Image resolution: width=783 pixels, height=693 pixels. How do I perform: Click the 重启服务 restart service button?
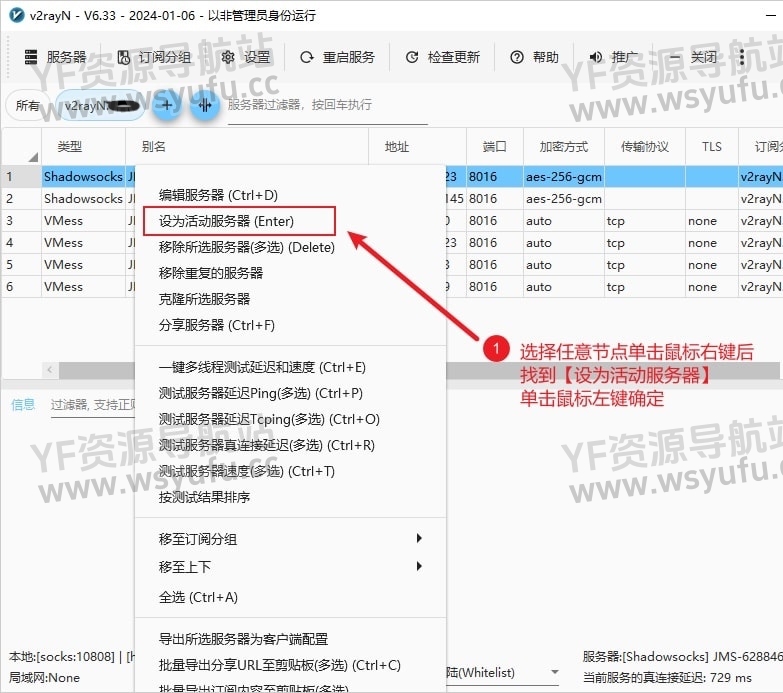337,57
